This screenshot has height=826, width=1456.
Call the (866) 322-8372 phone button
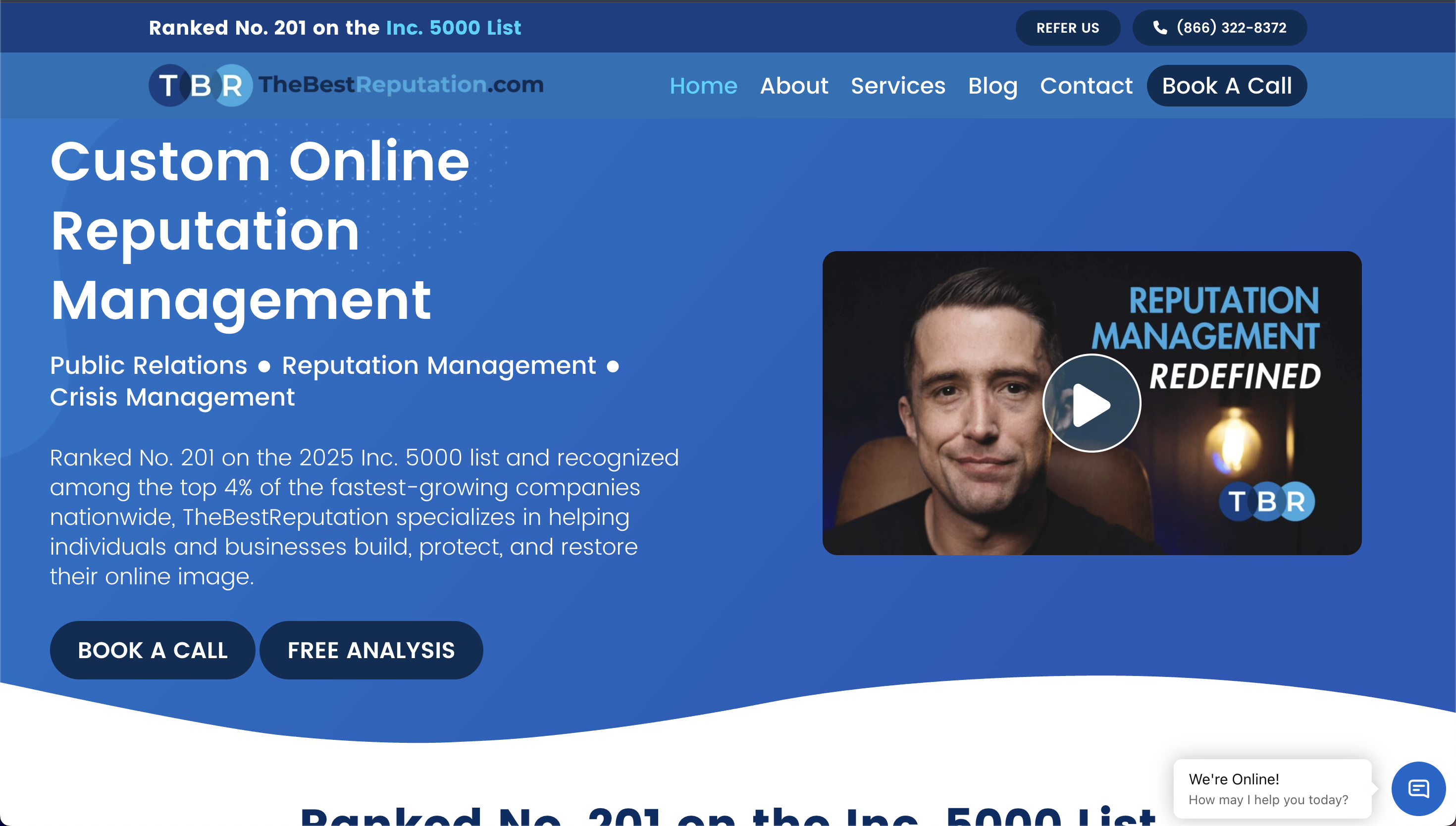(x=1219, y=28)
